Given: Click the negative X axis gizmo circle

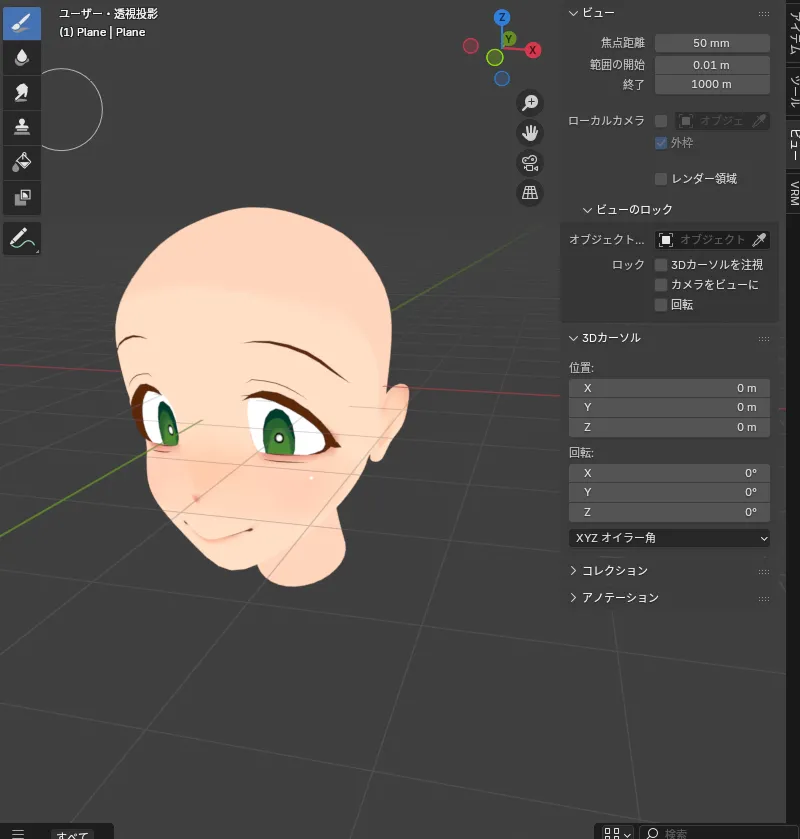Looking at the screenshot, I should [x=471, y=46].
